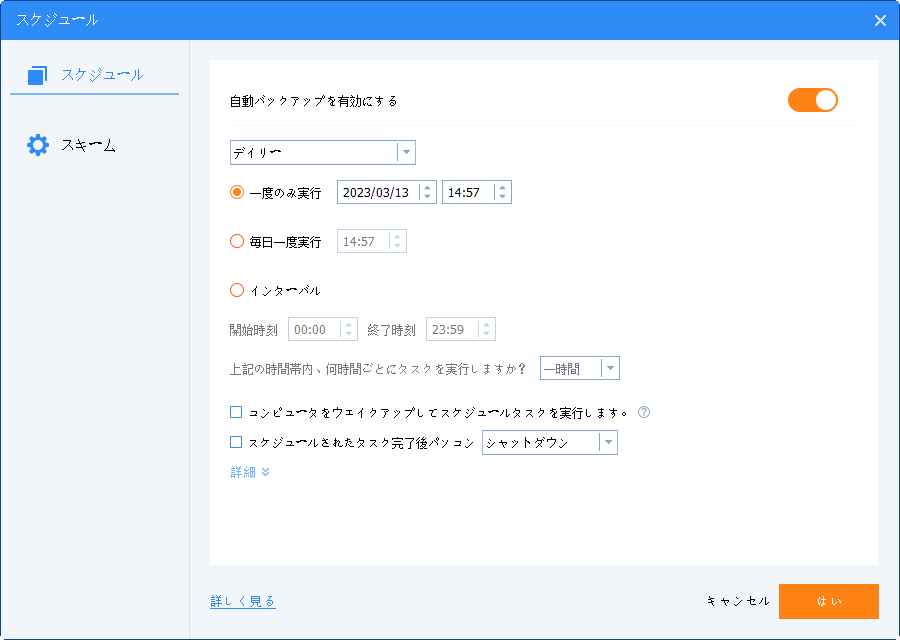Open the デイリー frequency dropdown
This screenshot has width=900, height=640.
click(323, 153)
